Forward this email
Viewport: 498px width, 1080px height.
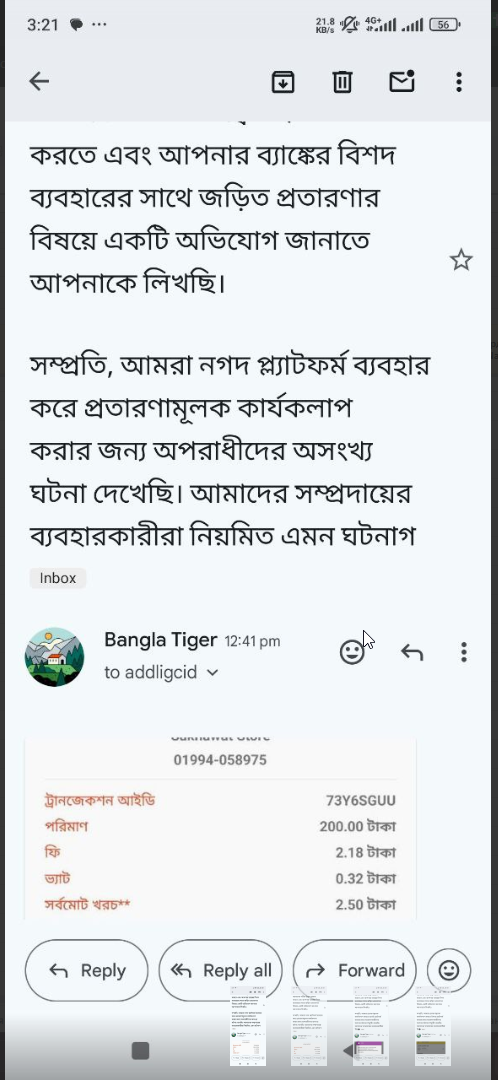click(355, 970)
